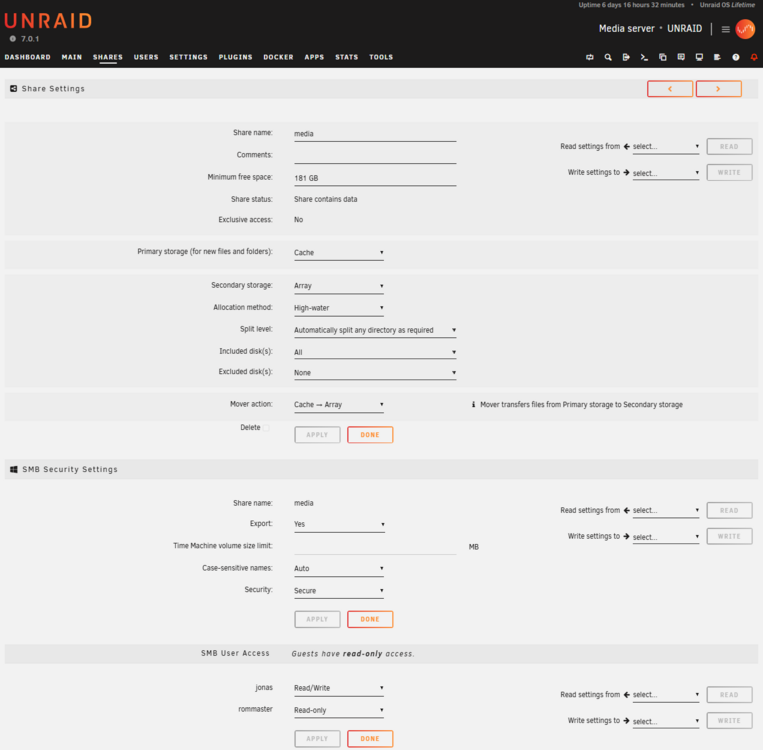Screen dimensions: 763x750
Task: Open the Tools tab
Action: 381,57
